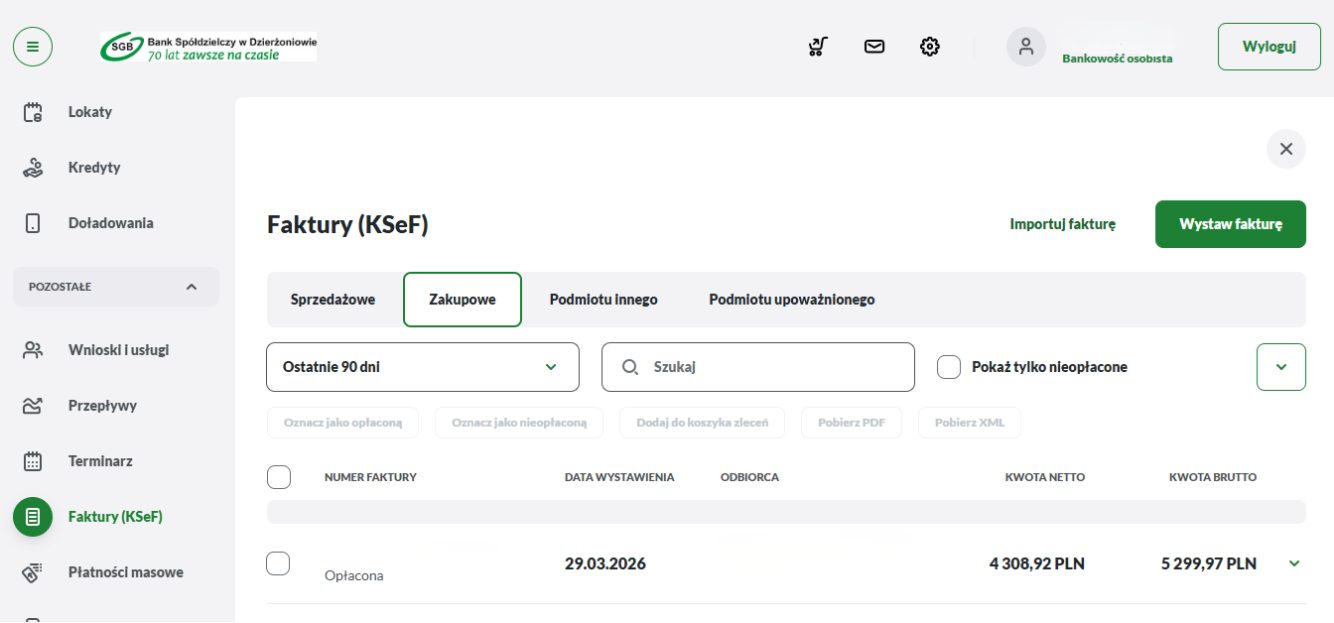Image resolution: width=1334 pixels, height=623 pixels.
Task: Open the orders basket cart icon
Action: click(818, 47)
